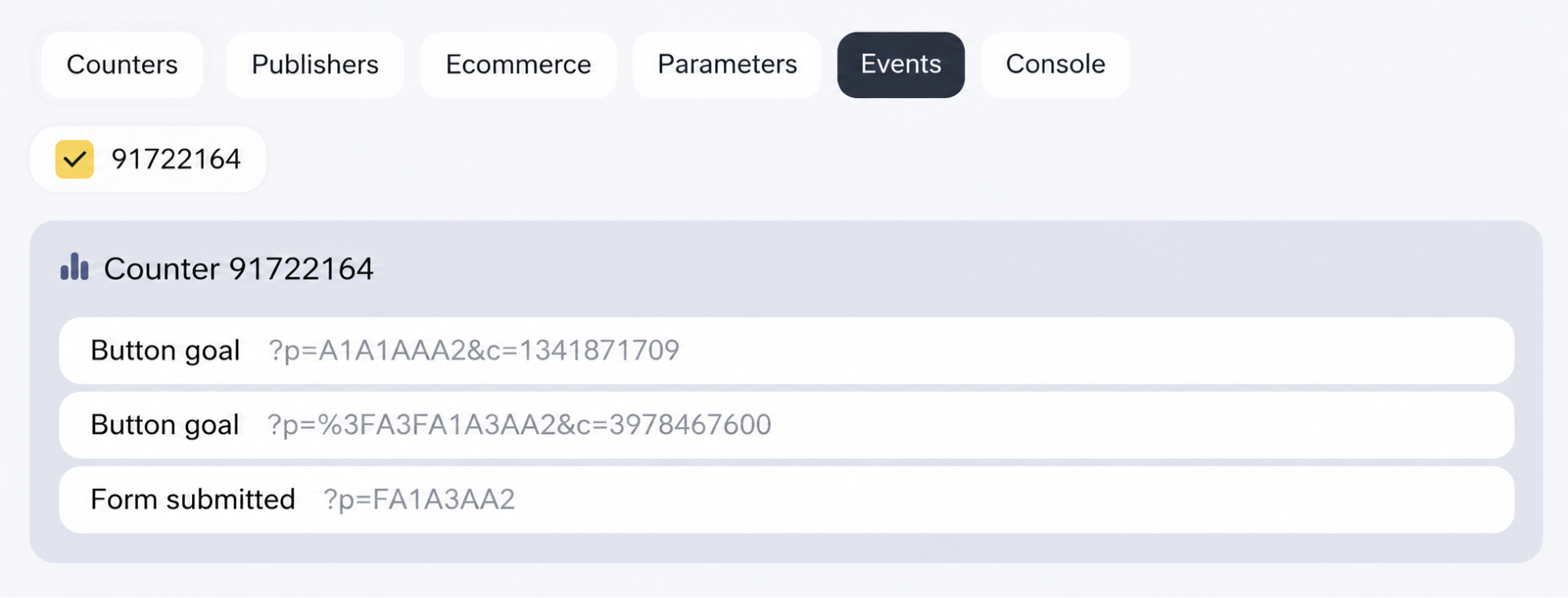The width and height of the screenshot is (1568, 598).
Task: Click the active Events tab
Action: tap(900, 64)
